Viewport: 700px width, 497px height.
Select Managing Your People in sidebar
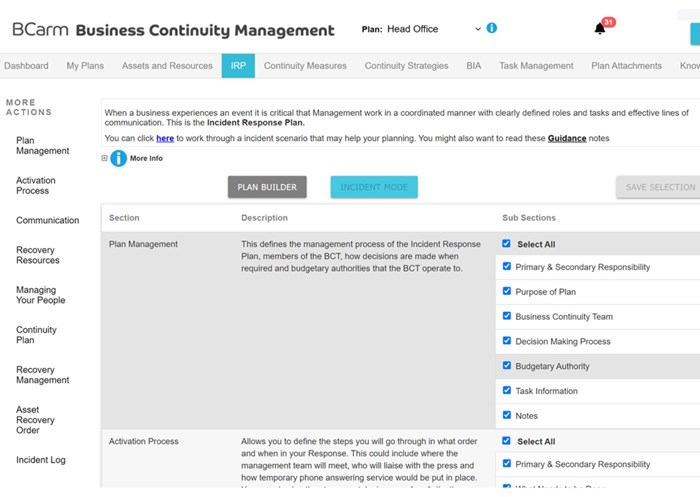(x=40, y=295)
